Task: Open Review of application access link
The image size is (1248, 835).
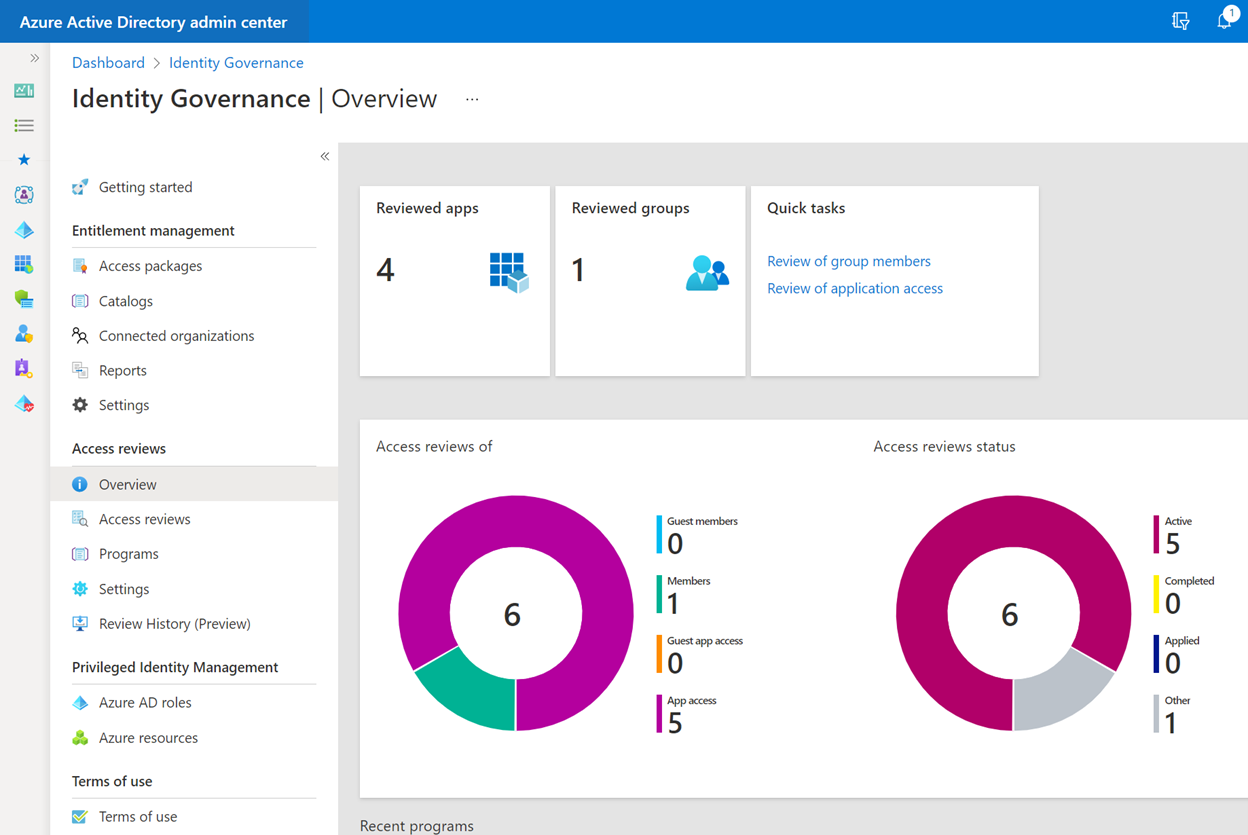Action: pos(855,288)
